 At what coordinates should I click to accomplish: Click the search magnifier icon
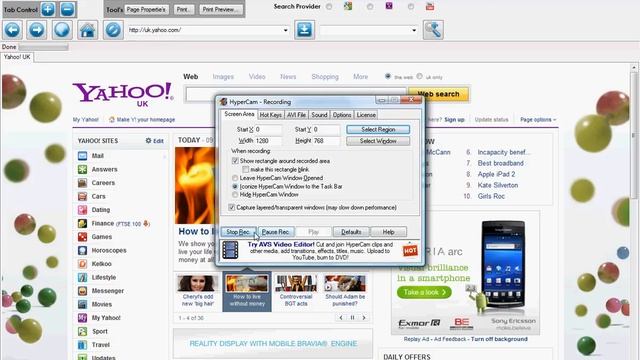click(433, 30)
